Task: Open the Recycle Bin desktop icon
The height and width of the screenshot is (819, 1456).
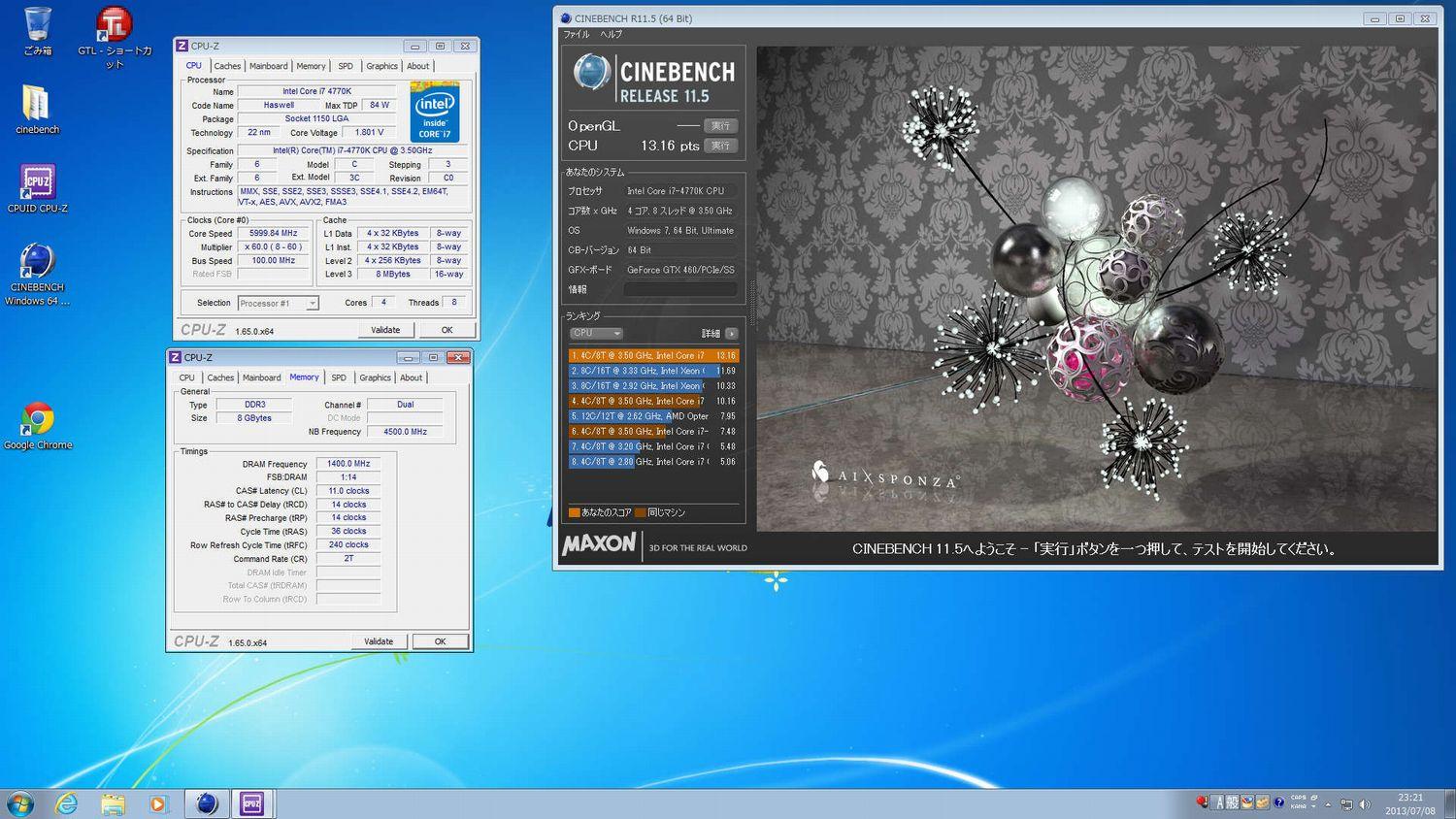Action: [37, 30]
